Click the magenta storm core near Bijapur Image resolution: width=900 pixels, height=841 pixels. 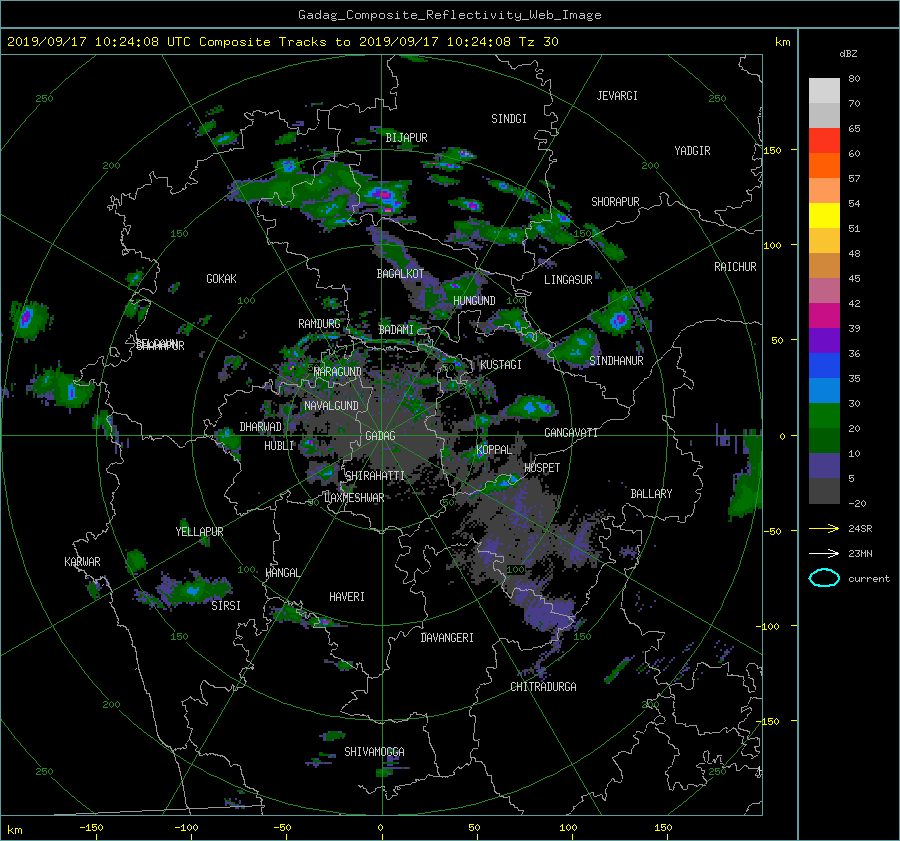[x=383, y=195]
